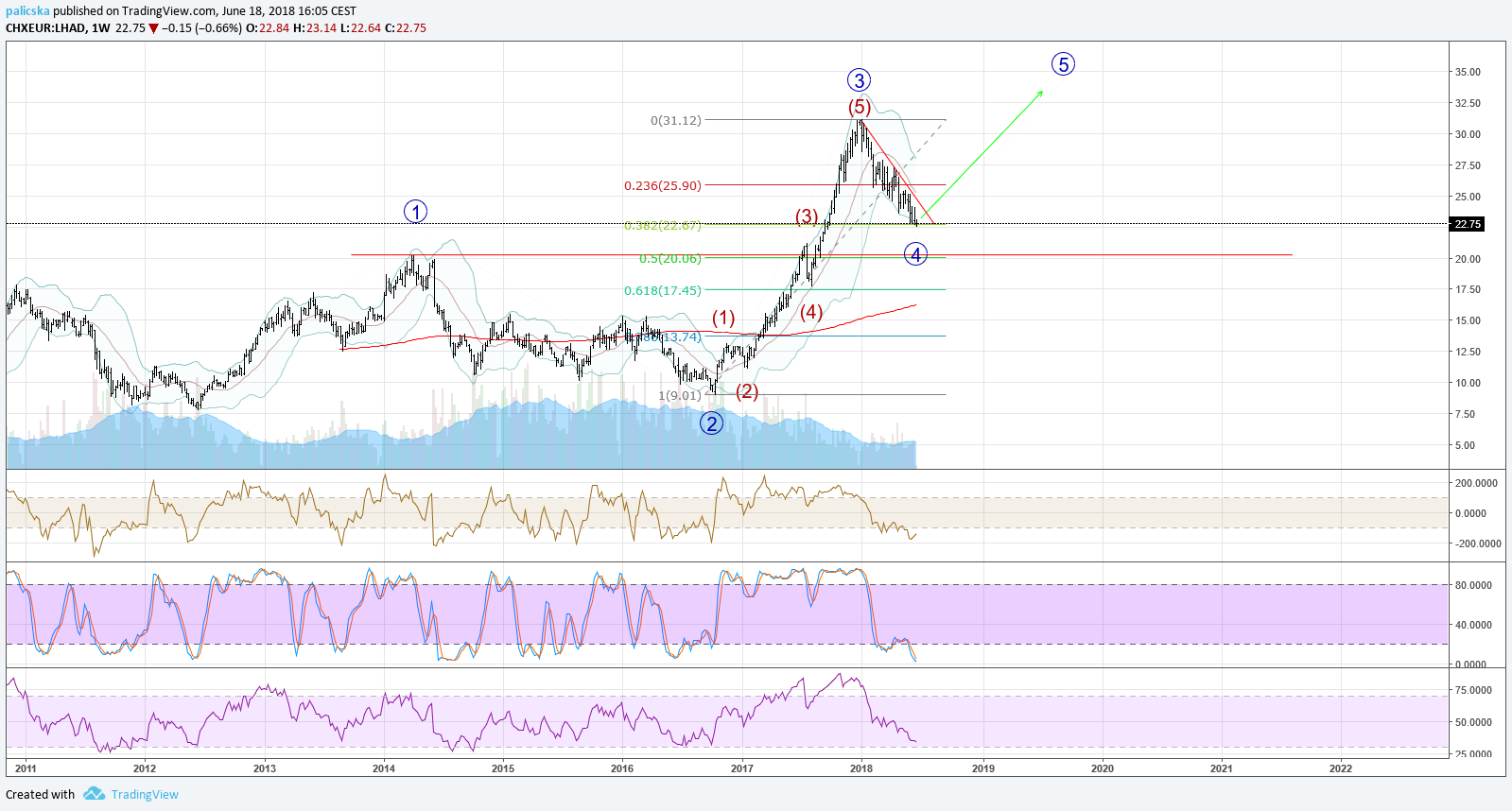
Task: Click the 40.0000 stochastic scale label
Action: [1473, 625]
